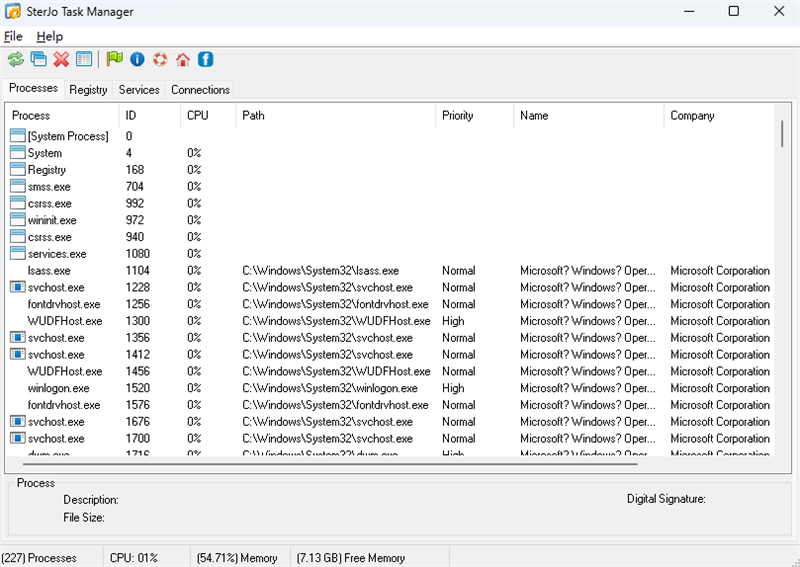Sort by the Process column header
Viewport: 800px width, 567px height.
[62, 115]
